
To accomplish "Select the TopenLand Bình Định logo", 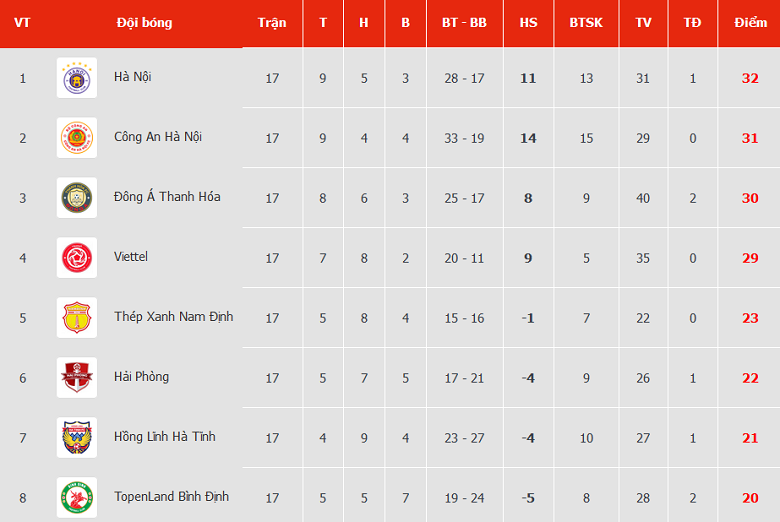I will (x=77, y=497).
